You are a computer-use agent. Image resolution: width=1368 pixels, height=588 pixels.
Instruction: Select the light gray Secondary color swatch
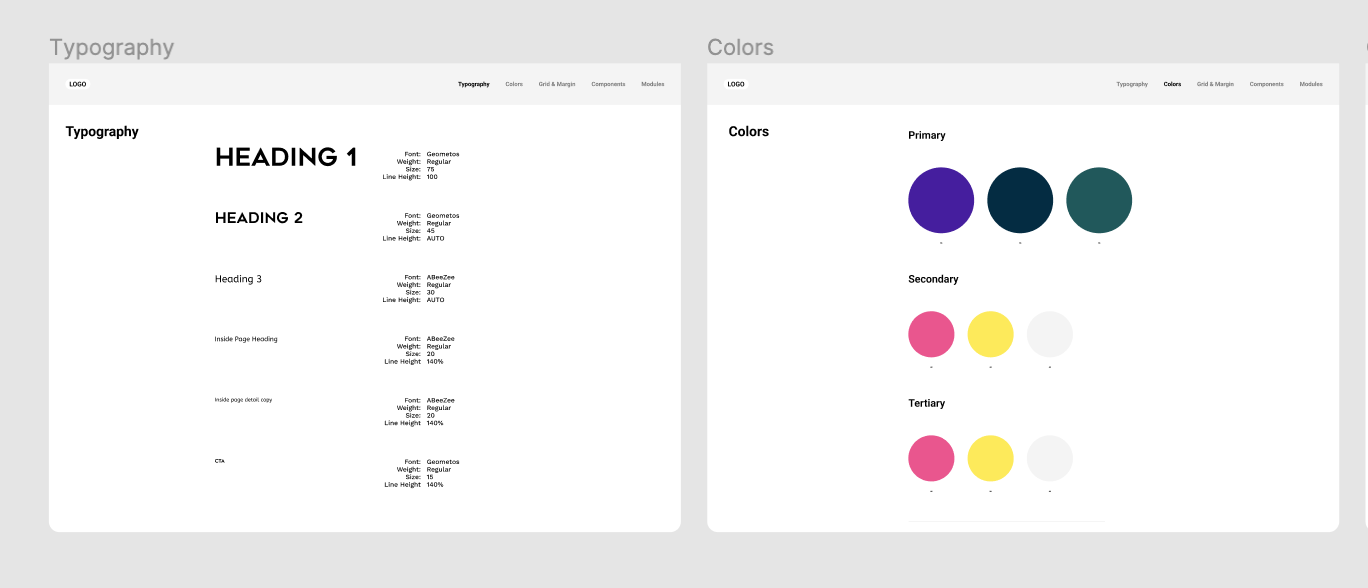[x=1050, y=334]
